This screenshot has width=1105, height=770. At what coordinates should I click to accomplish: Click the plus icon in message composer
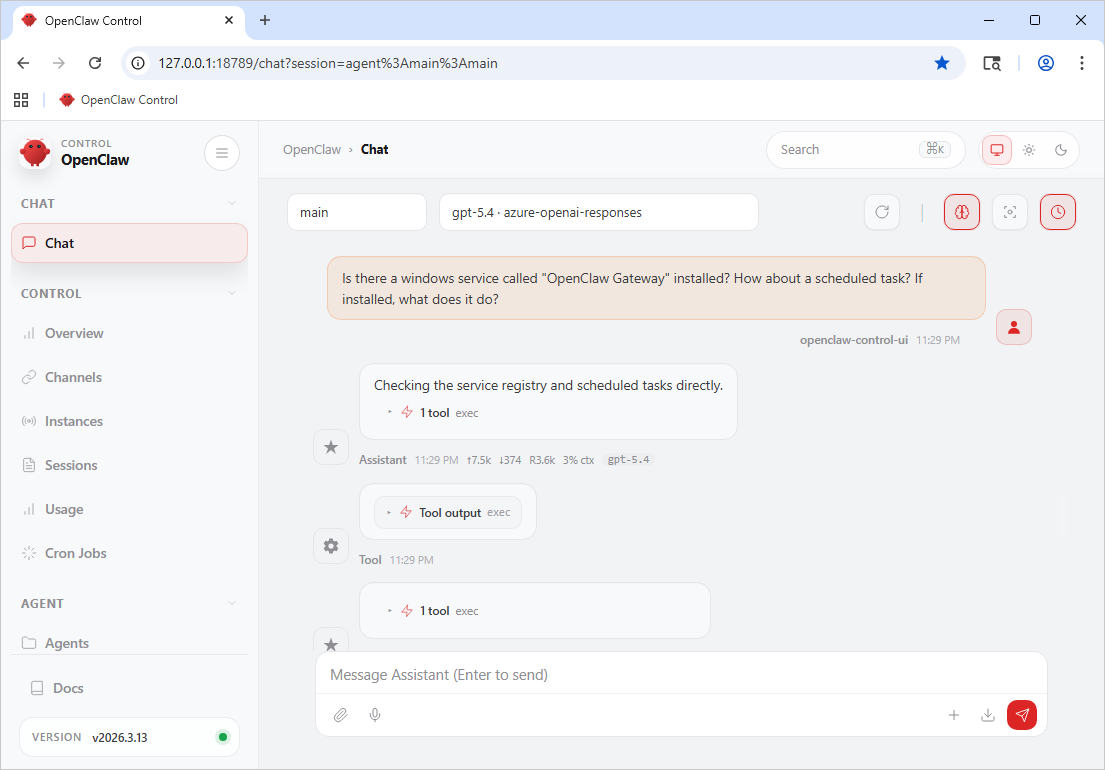point(954,715)
